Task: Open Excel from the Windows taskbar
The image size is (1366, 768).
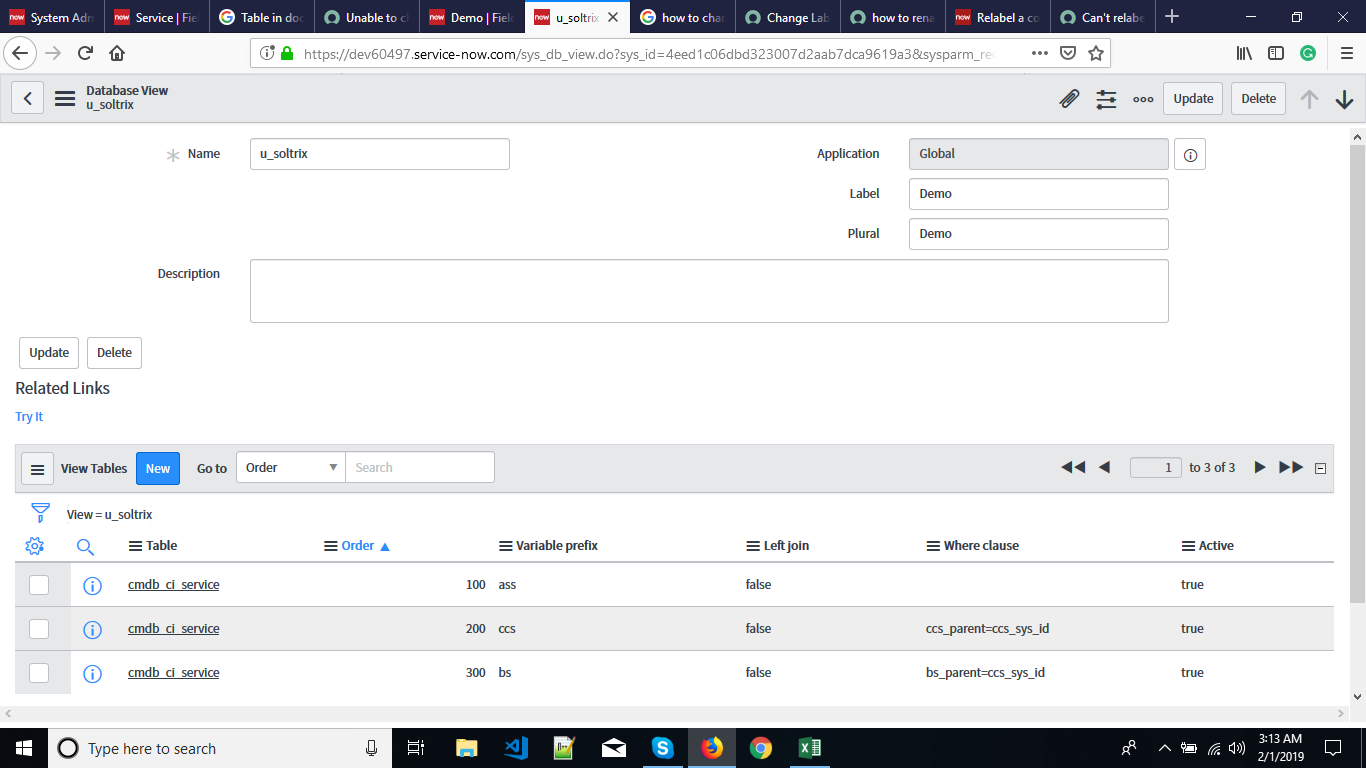Action: point(810,748)
